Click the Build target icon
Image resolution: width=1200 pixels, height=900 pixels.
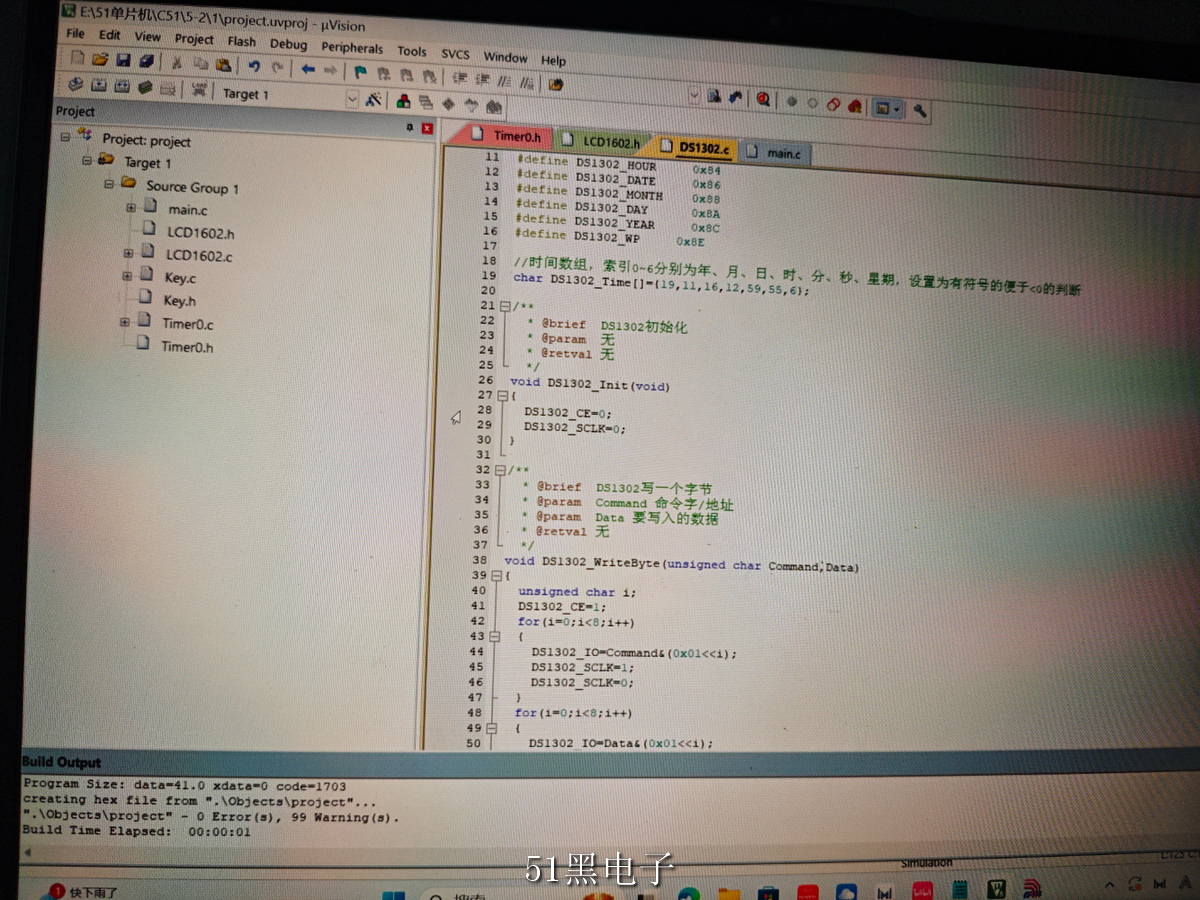coord(99,86)
